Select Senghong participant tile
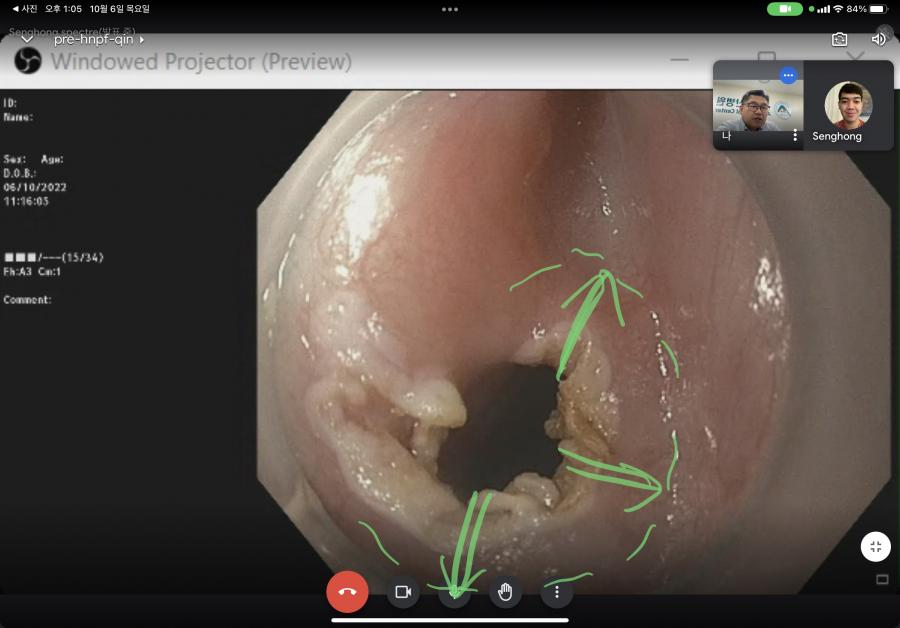Screen dimensions: 900x628 [848, 106]
